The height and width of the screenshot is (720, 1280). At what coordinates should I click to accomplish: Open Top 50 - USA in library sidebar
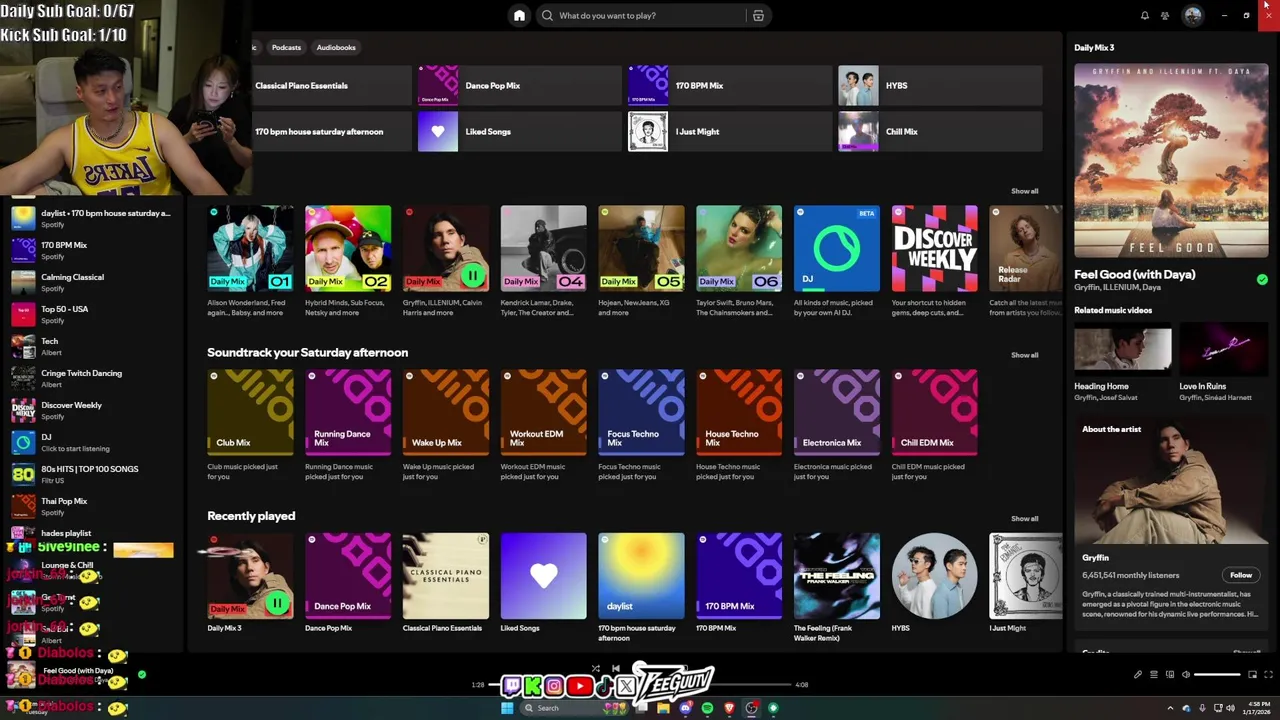(x=95, y=314)
